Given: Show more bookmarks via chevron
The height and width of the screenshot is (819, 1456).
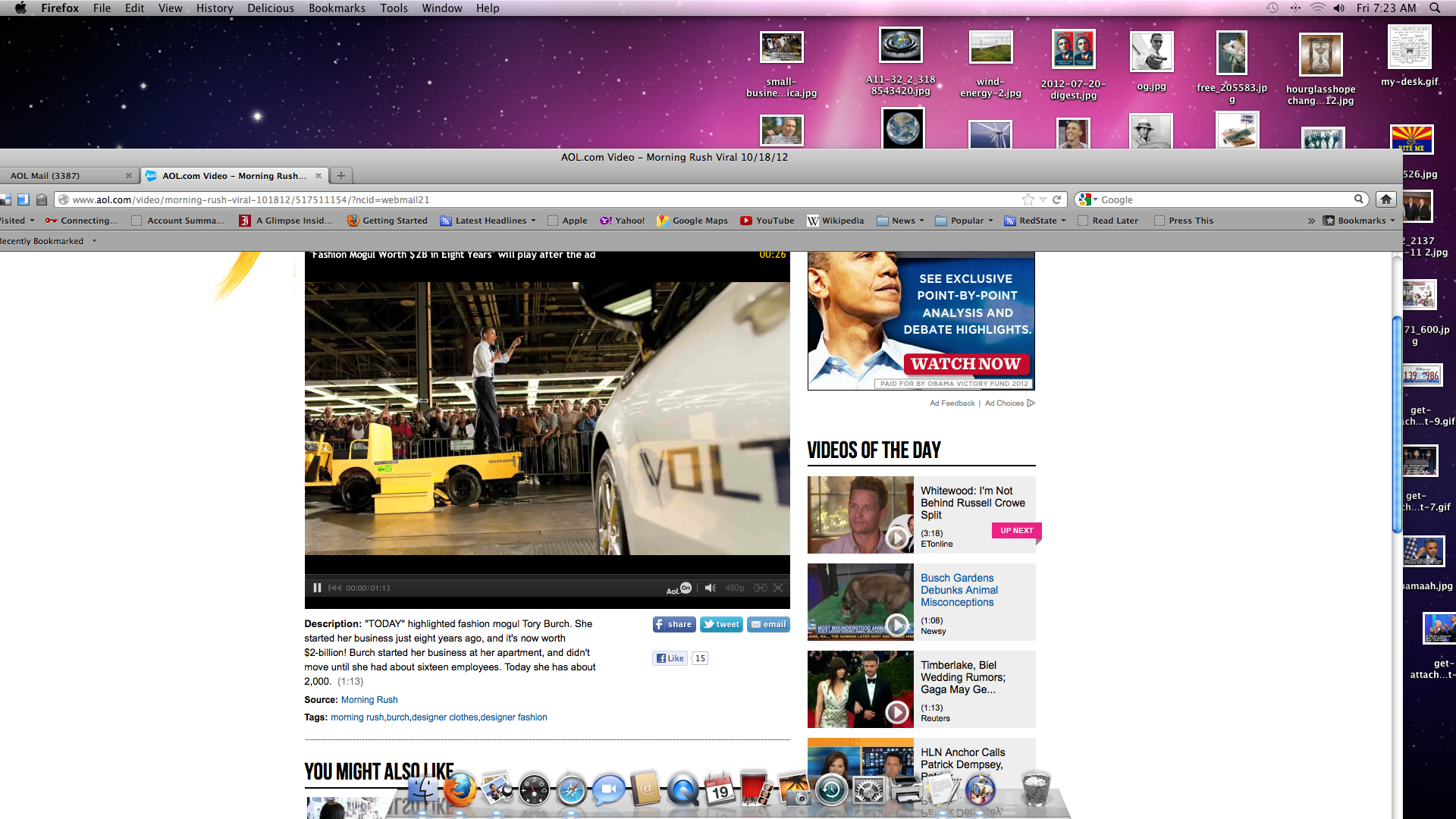Looking at the screenshot, I should tap(1311, 221).
